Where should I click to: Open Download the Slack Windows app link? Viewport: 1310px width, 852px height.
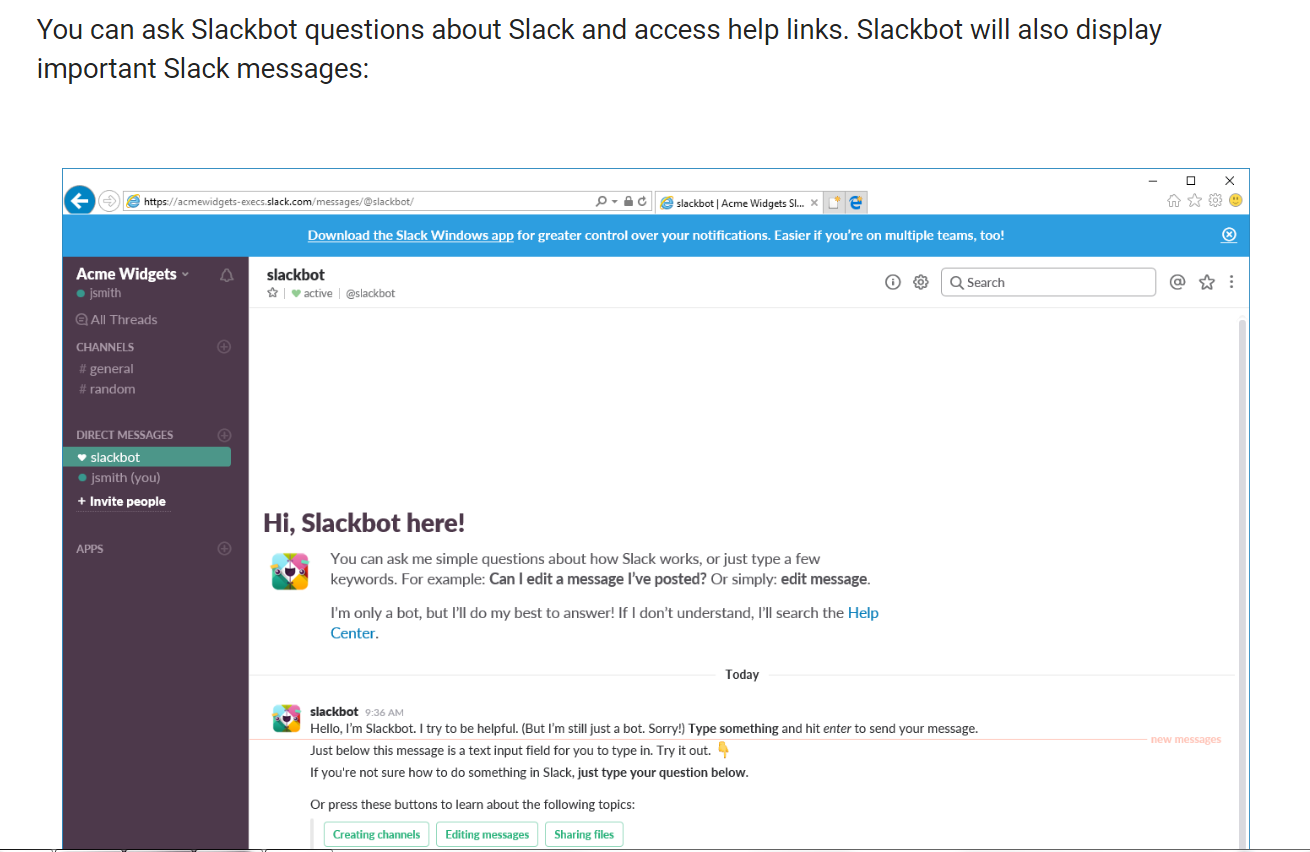410,235
